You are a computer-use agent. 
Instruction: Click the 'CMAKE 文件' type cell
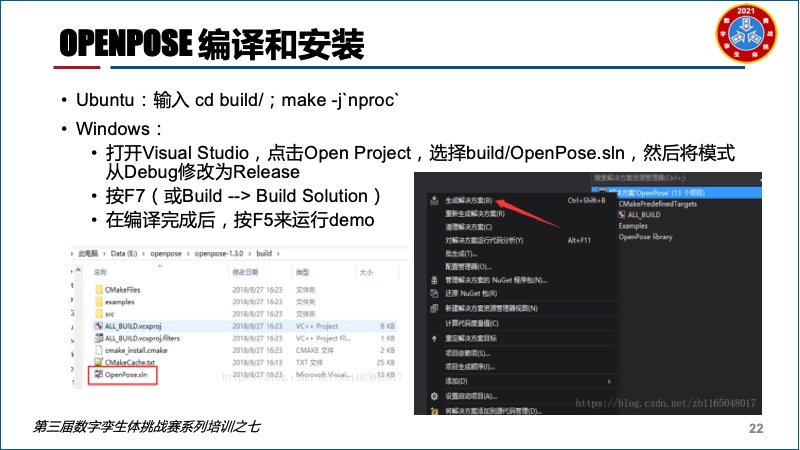[x=315, y=351]
